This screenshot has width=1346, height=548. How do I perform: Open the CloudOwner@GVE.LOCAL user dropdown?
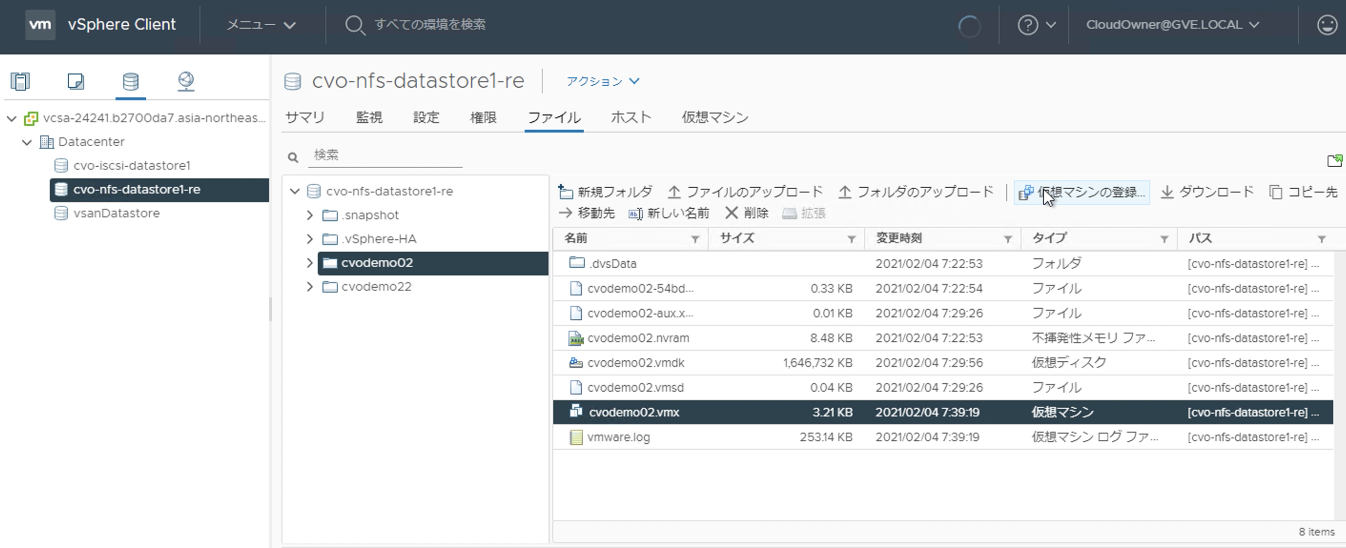(x=1172, y=25)
